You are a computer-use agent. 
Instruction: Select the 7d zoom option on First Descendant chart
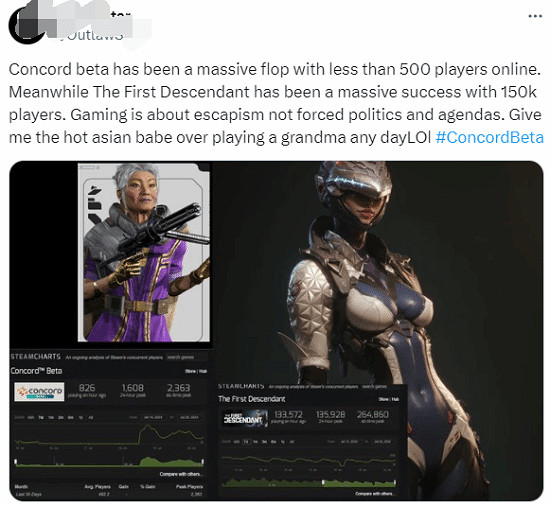click(x=246, y=442)
